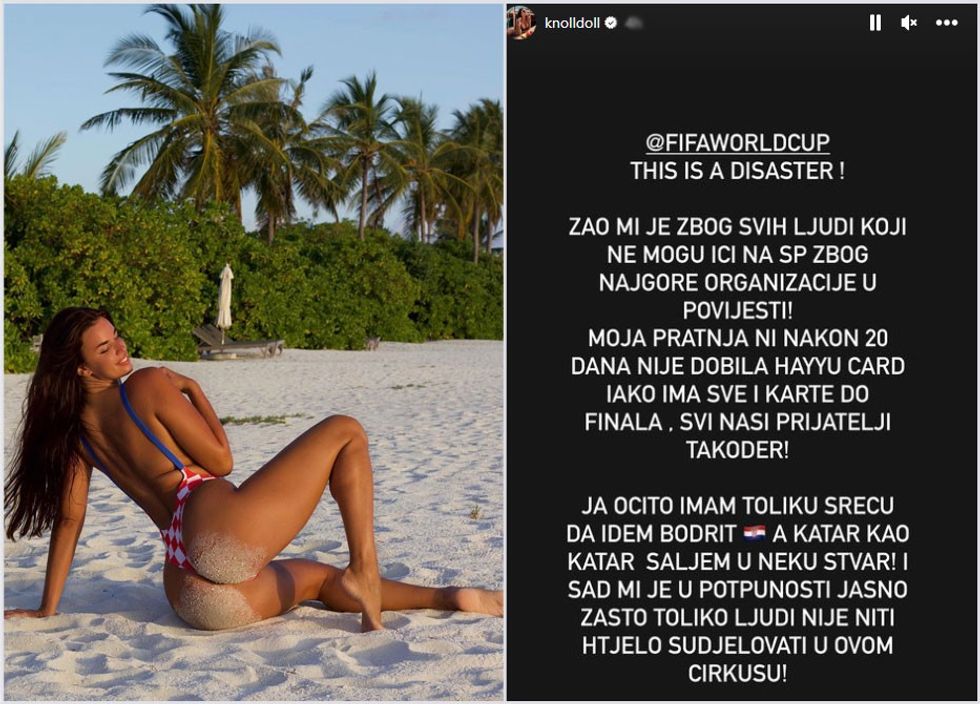Viewport: 980px width, 704px height.
Task: Click the word "CIRKUSU!" at the story end
Action: tap(738, 673)
